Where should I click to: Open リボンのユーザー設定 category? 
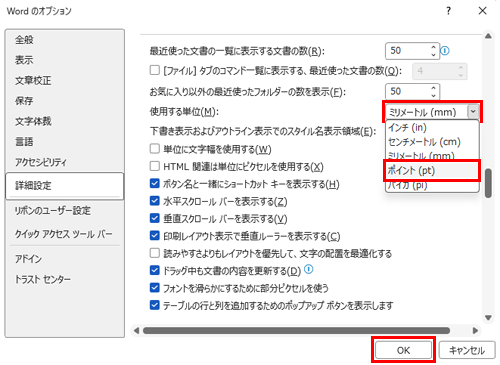65,211
